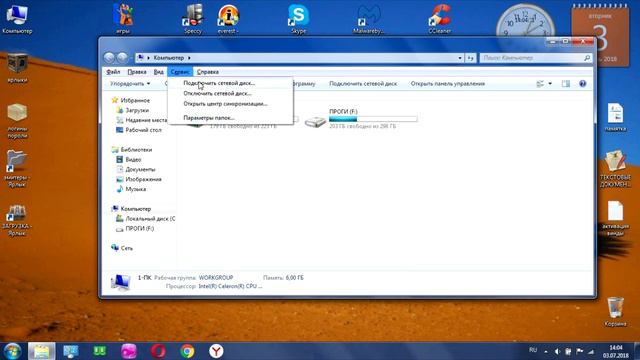640x360 pixels.
Task: Expand the Упорядочить dropdown
Action: click(x=130, y=84)
